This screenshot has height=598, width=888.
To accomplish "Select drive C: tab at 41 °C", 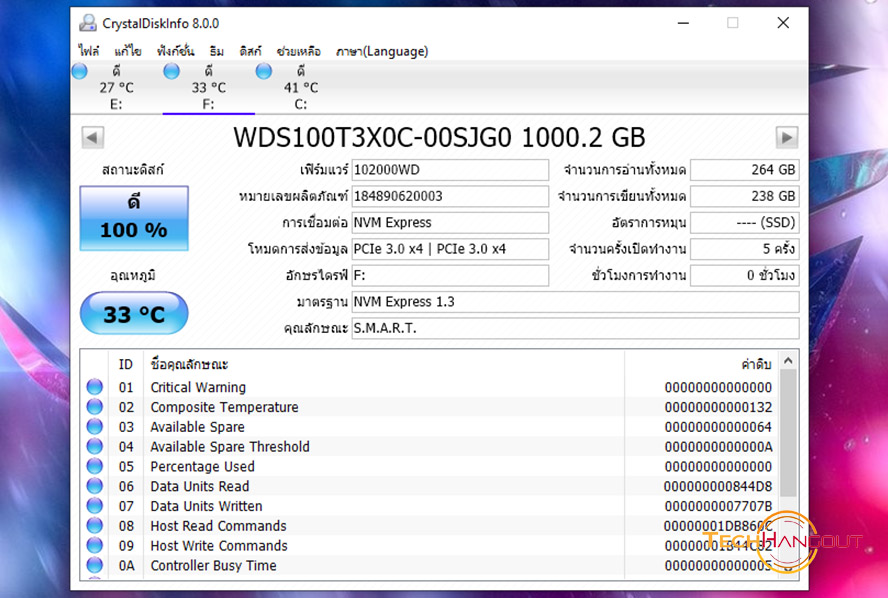I will [x=301, y=87].
